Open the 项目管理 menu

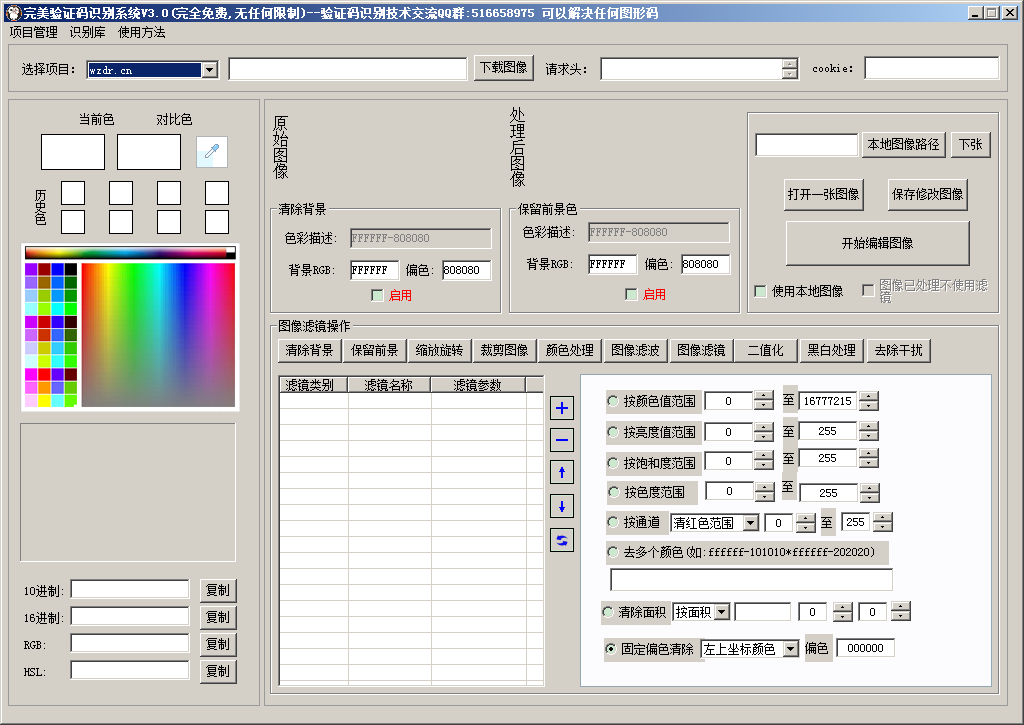point(34,32)
